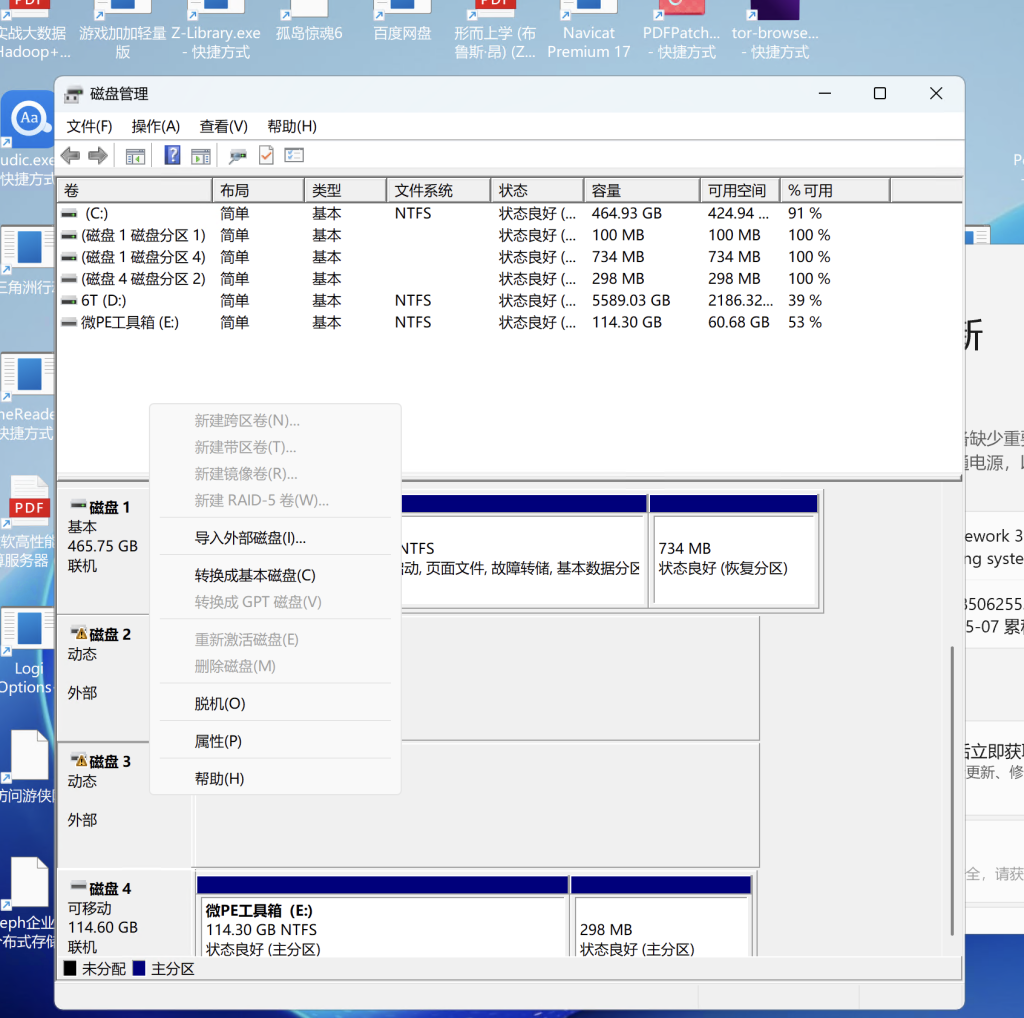The width and height of the screenshot is (1024, 1018).
Task: Click 脱机(O) in the context menu
Action: click(x=220, y=704)
